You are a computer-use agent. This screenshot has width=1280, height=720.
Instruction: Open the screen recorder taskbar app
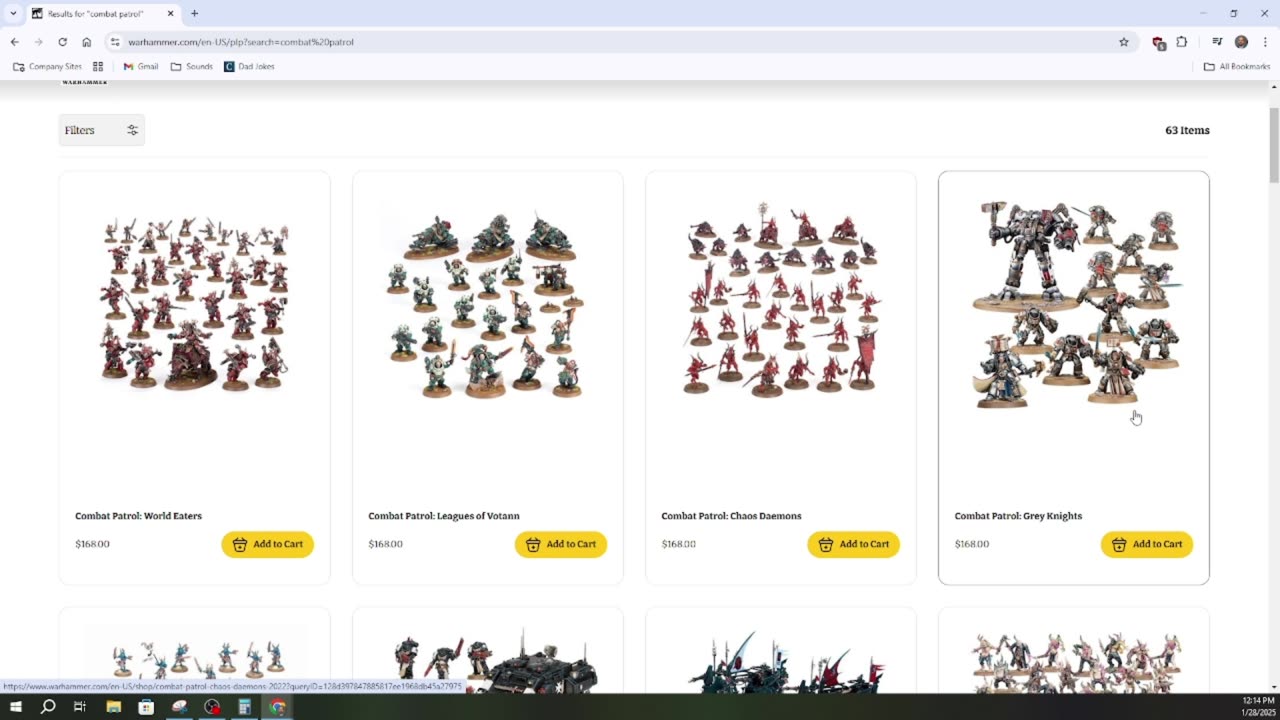212,707
